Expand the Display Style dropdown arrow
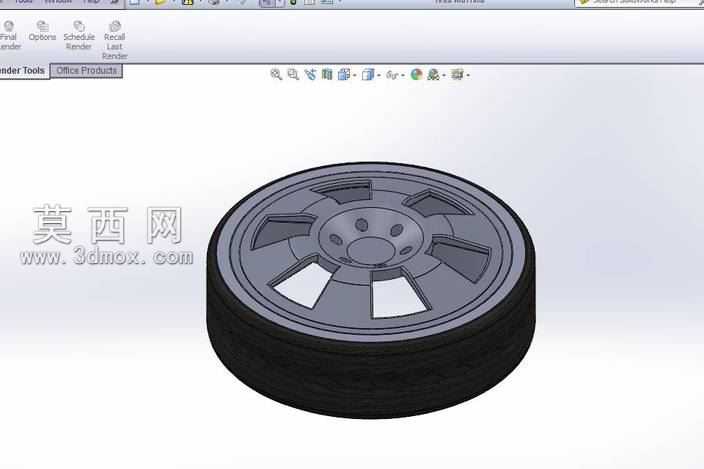Image resolution: width=704 pixels, height=469 pixels. pyautogui.click(x=379, y=75)
